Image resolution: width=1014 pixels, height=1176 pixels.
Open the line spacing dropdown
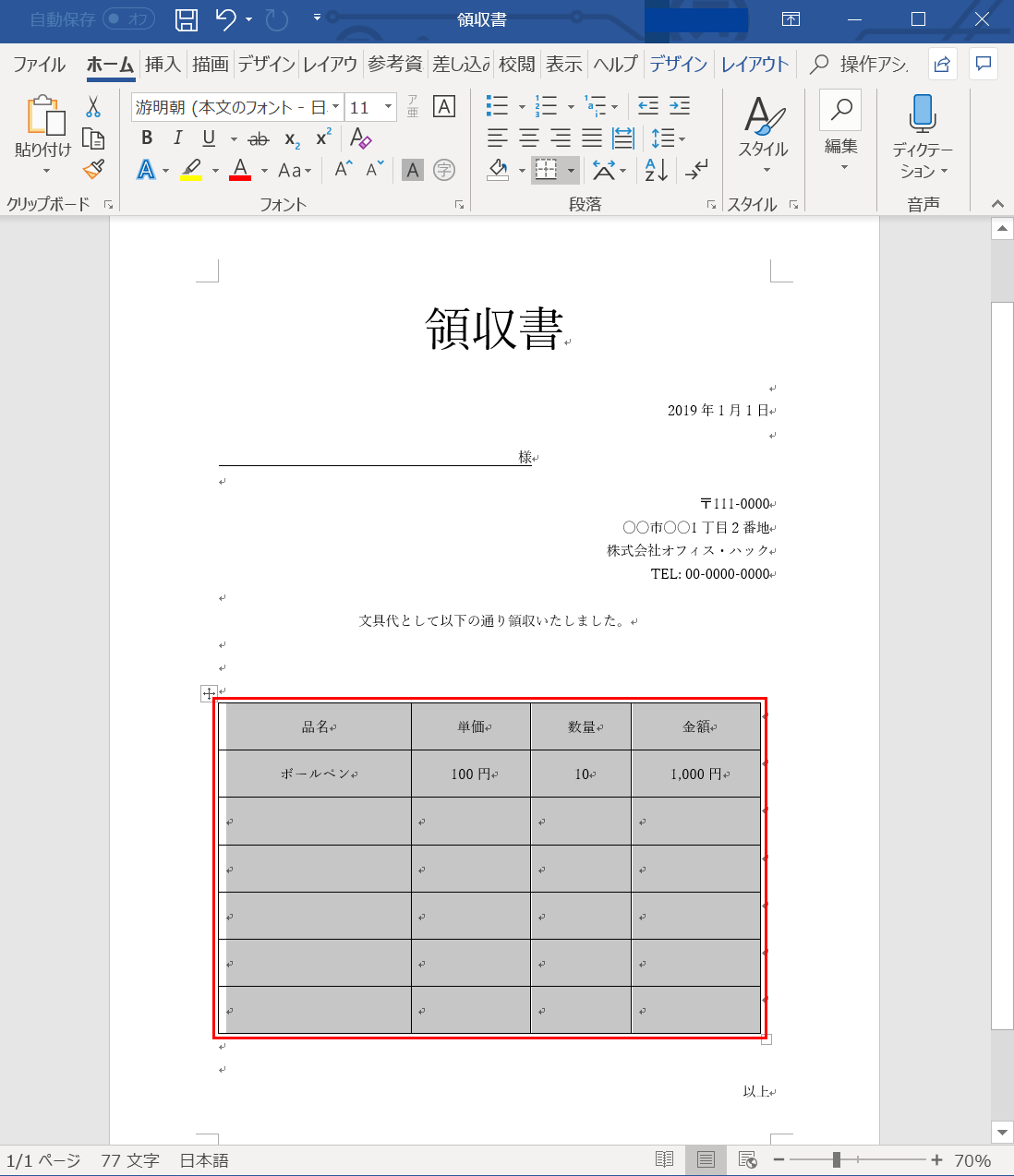(668, 138)
